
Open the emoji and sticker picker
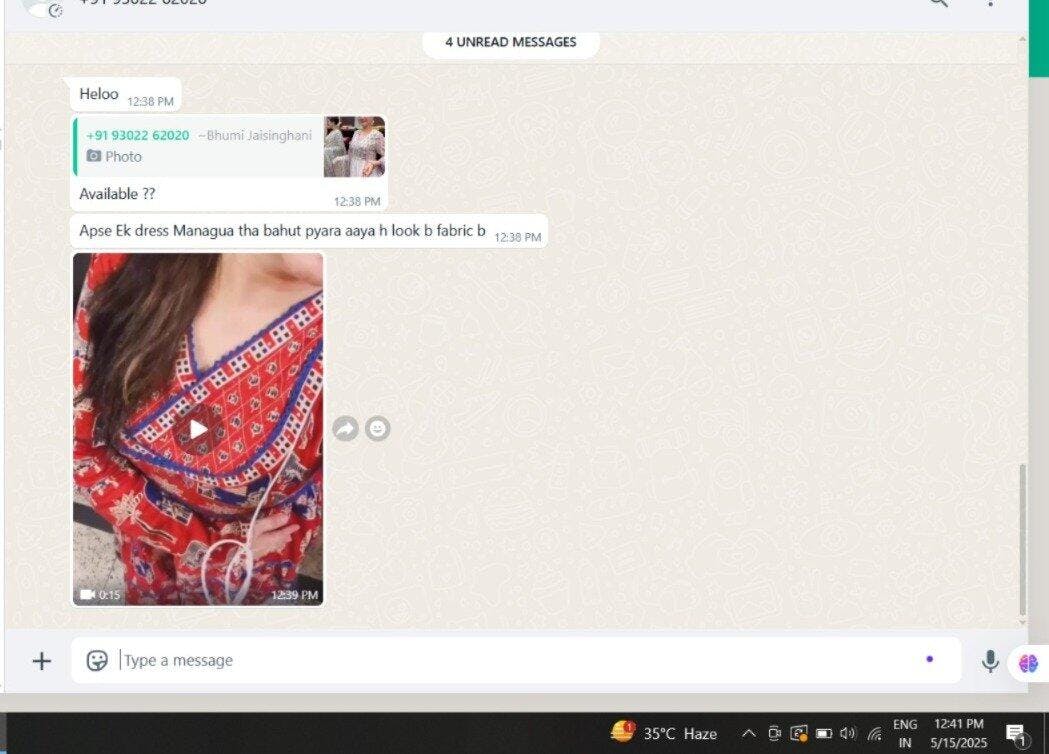[x=97, y=661]
